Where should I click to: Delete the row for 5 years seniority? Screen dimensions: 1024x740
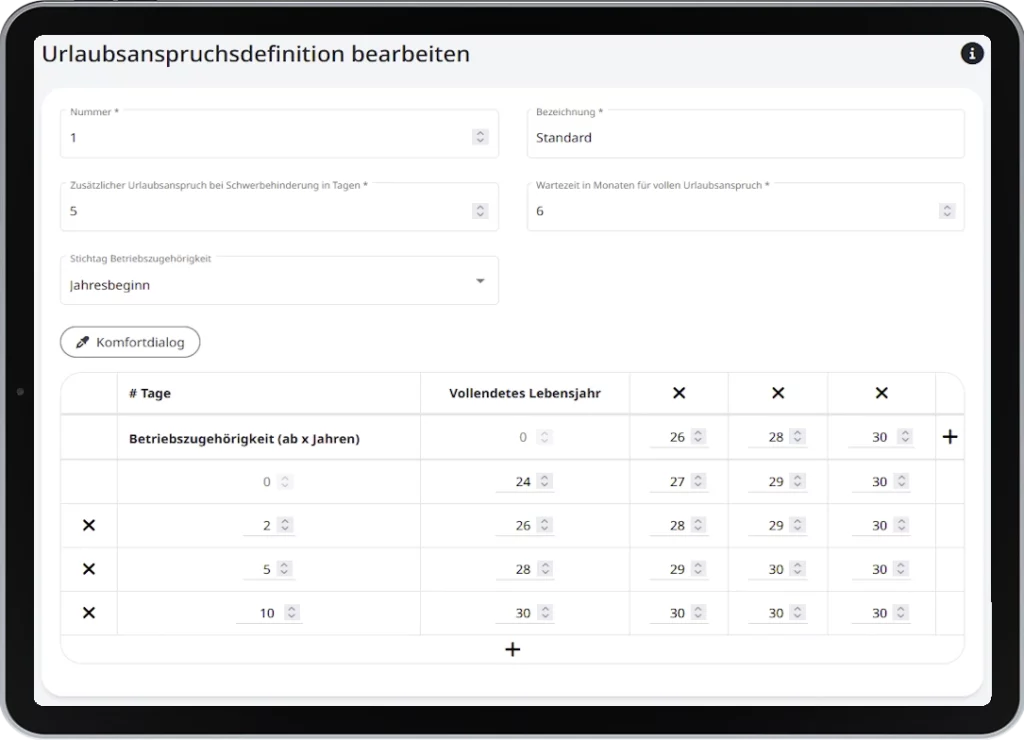point(88,569)
